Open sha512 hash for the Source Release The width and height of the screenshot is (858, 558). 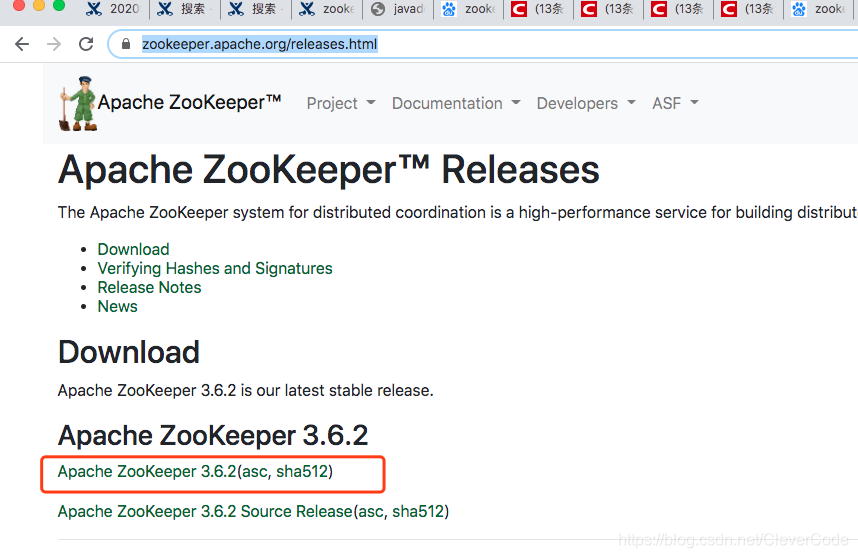tap(419, 512)
